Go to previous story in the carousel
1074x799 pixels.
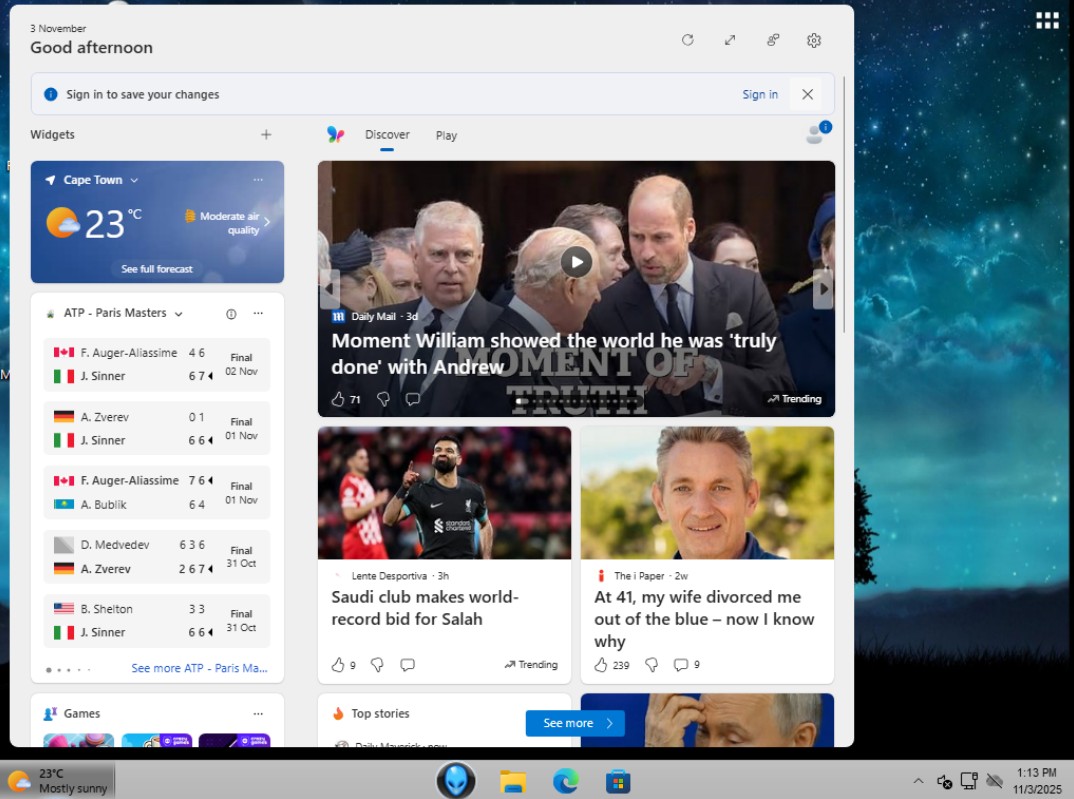pos(330,289)
